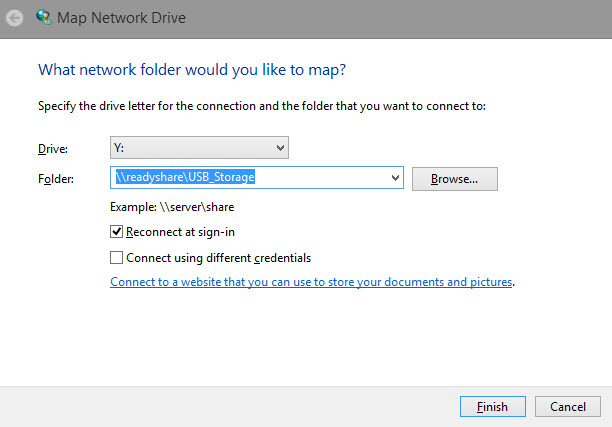Viewport: 612px width, 427px height.
Task: Uncheck the Reconnect at sign-in checkbox
Action: tap(116, 231)
